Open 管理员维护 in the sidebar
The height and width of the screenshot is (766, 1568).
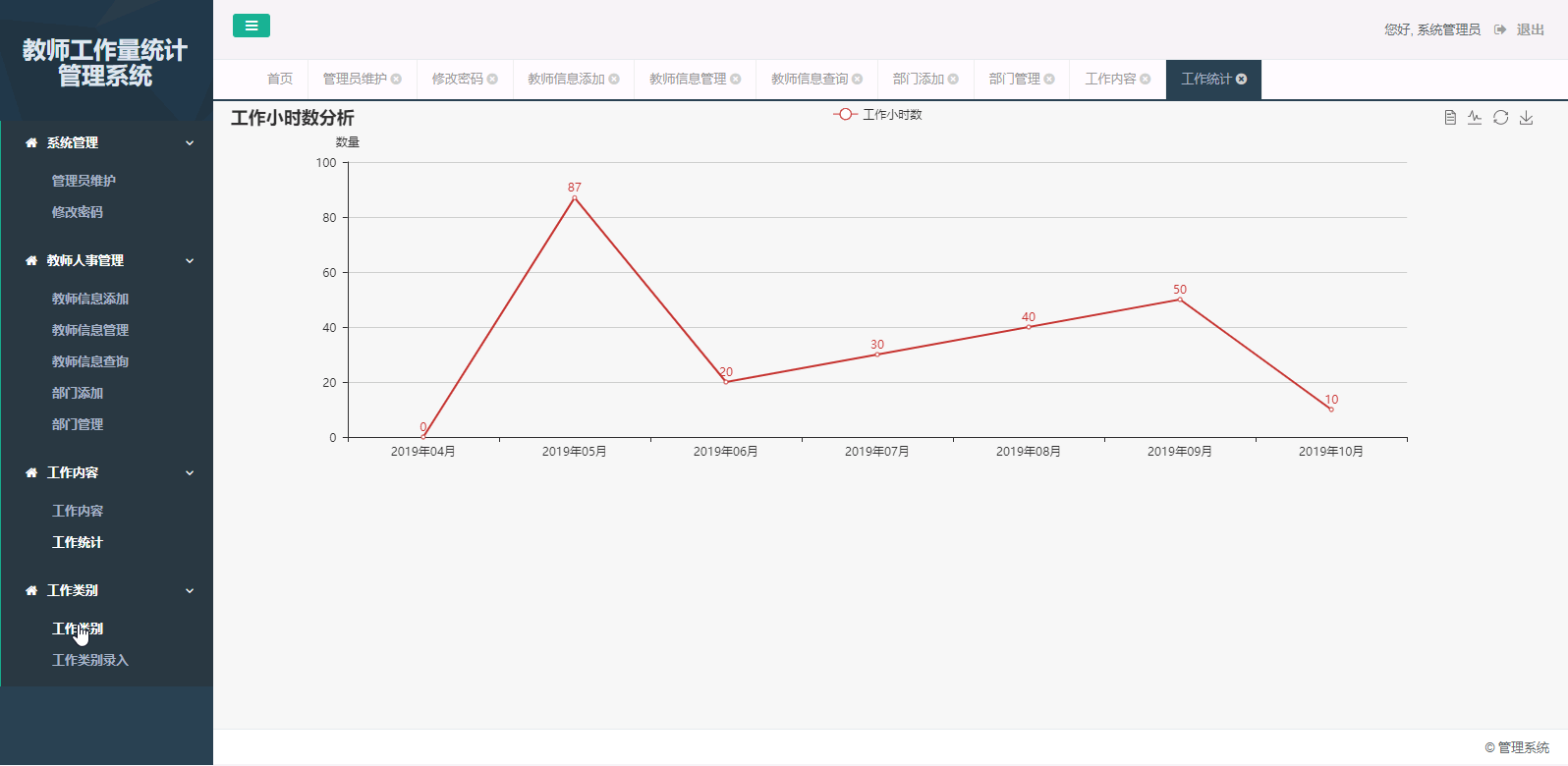[84, 181]
